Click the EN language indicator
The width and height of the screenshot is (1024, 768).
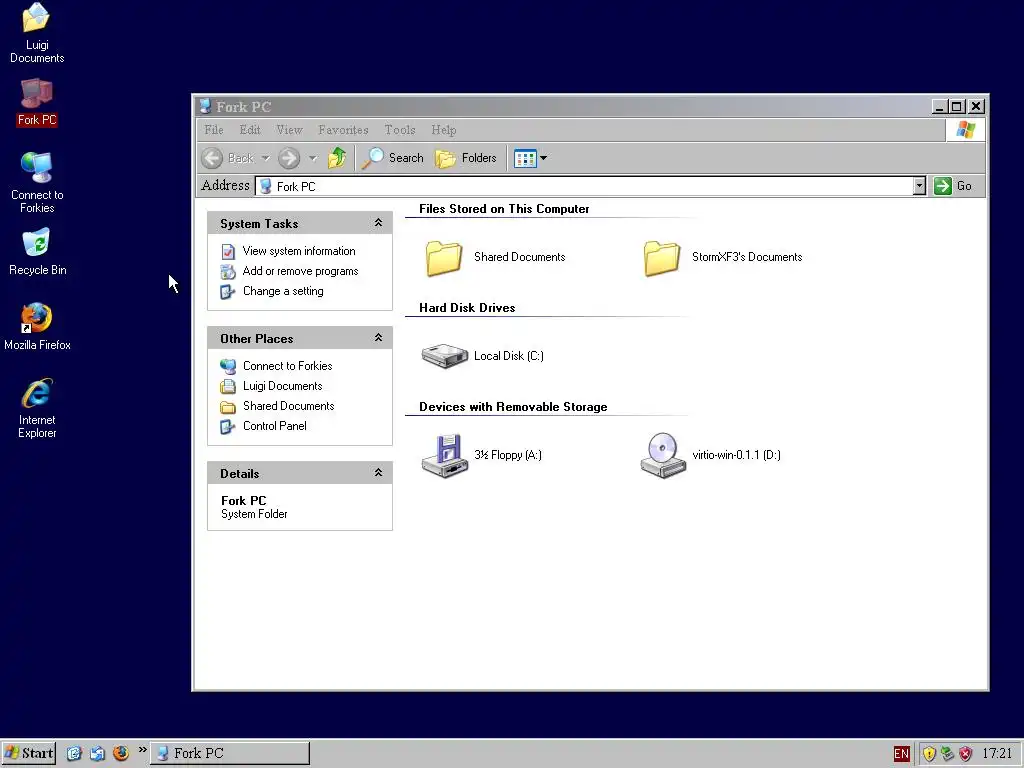[x=901, y=754]
